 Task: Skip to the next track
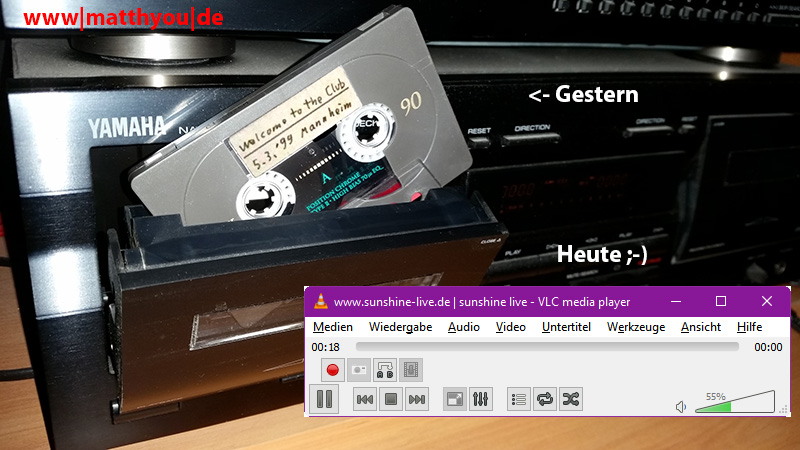pos(417,399)
